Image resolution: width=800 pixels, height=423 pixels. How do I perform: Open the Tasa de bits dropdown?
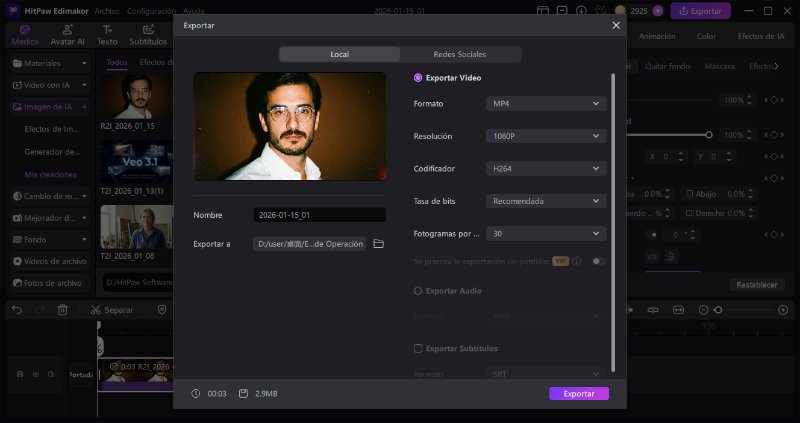[546, 201]
